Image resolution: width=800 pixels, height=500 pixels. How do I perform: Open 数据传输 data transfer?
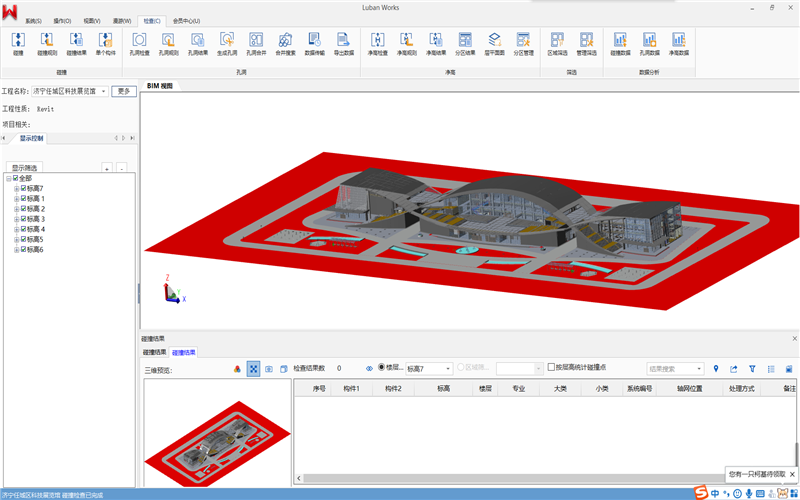[314, 43]
